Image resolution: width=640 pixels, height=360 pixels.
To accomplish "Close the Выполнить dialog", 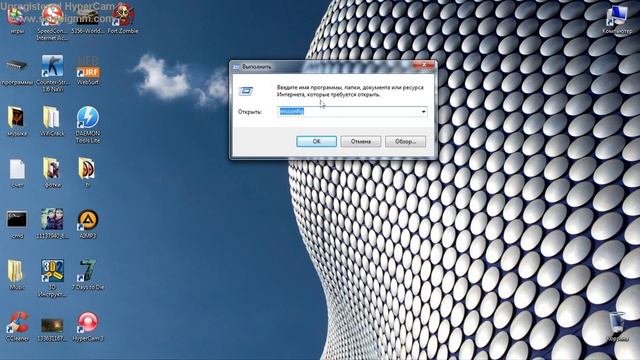I will point(423,65).
